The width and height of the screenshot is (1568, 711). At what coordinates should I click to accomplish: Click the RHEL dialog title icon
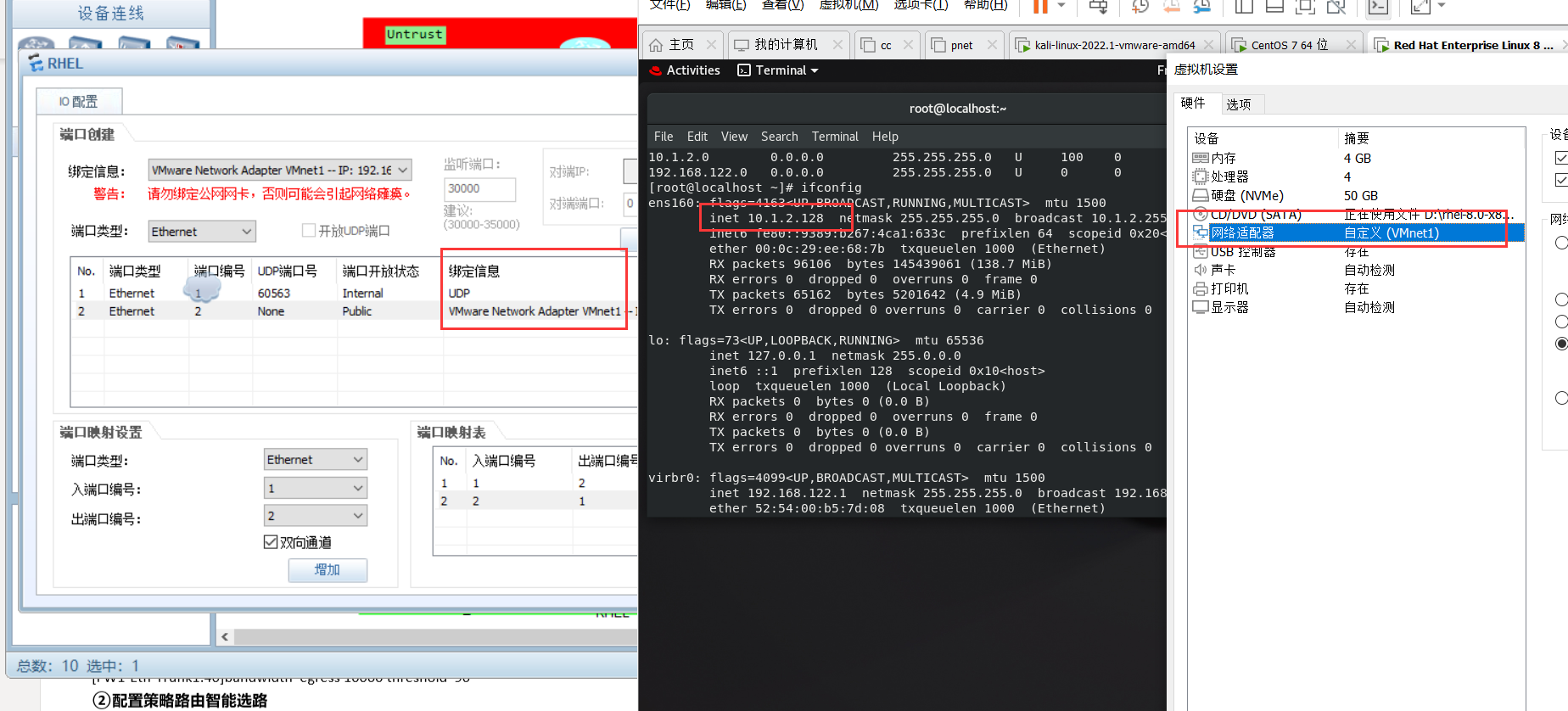35,63
